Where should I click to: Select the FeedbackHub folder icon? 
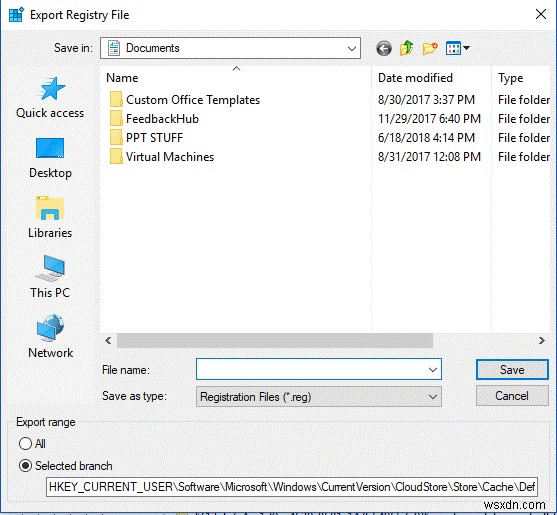coord(116,119)
